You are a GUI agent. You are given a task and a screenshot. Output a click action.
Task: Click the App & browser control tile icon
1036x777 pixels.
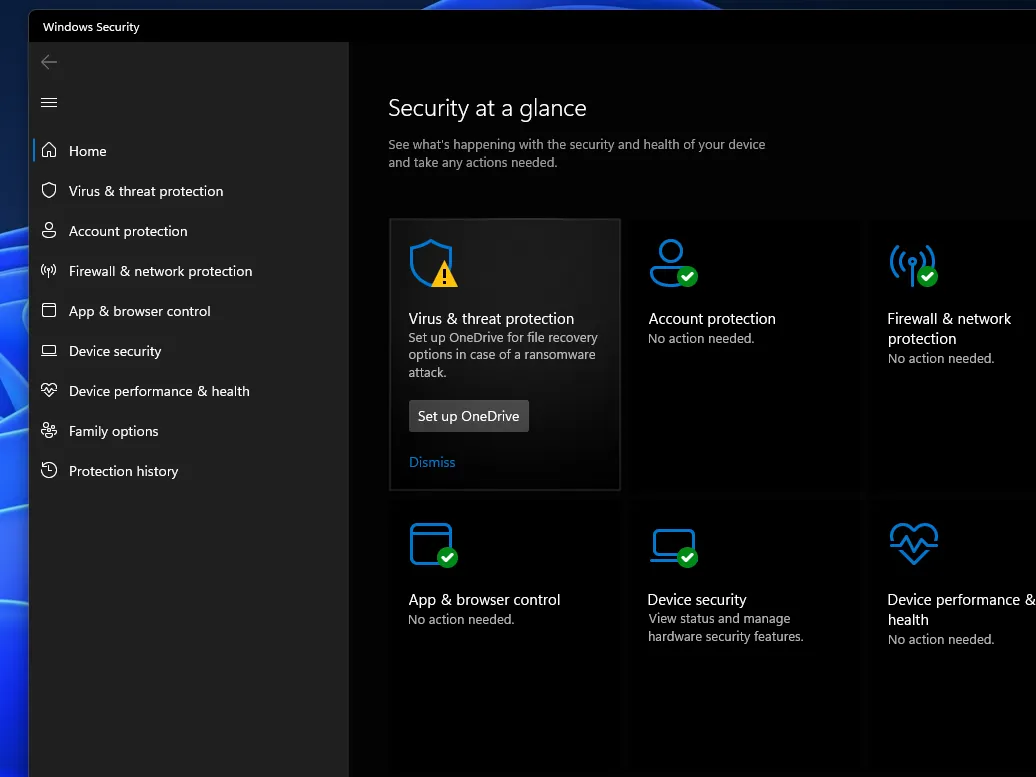click(x=433, y=545)
